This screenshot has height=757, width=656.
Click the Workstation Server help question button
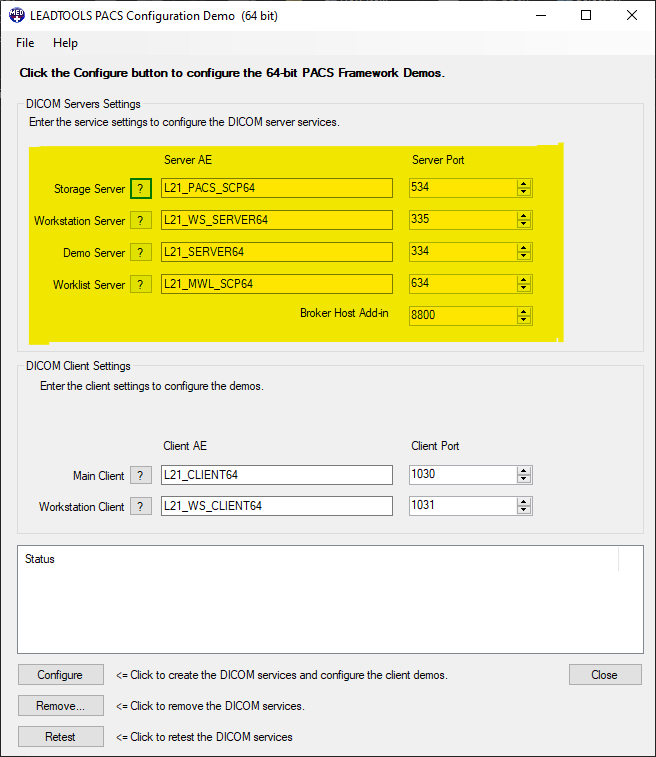(x=140, y=221)
